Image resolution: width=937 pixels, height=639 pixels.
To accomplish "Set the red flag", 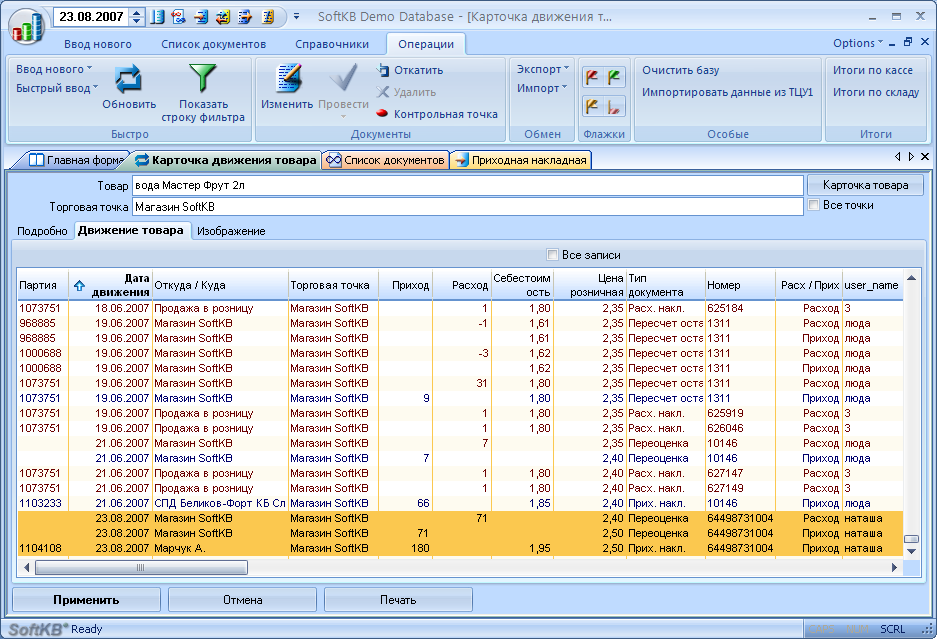I will point(592,77).
